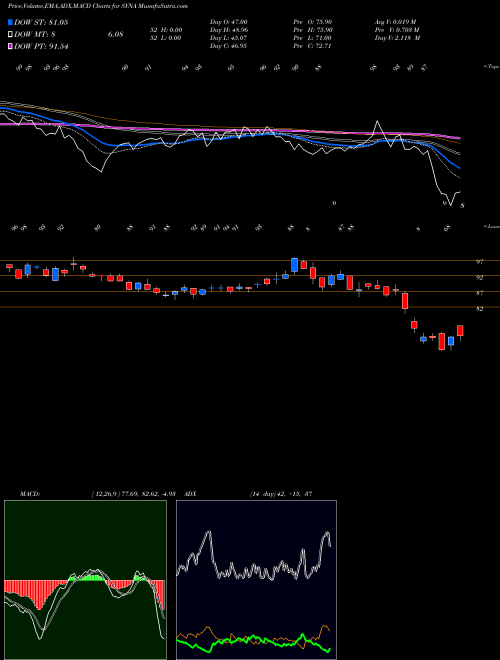Click the '52 H: 0.00' value
This screenshot has width=500, height=660.
point(166,30)
